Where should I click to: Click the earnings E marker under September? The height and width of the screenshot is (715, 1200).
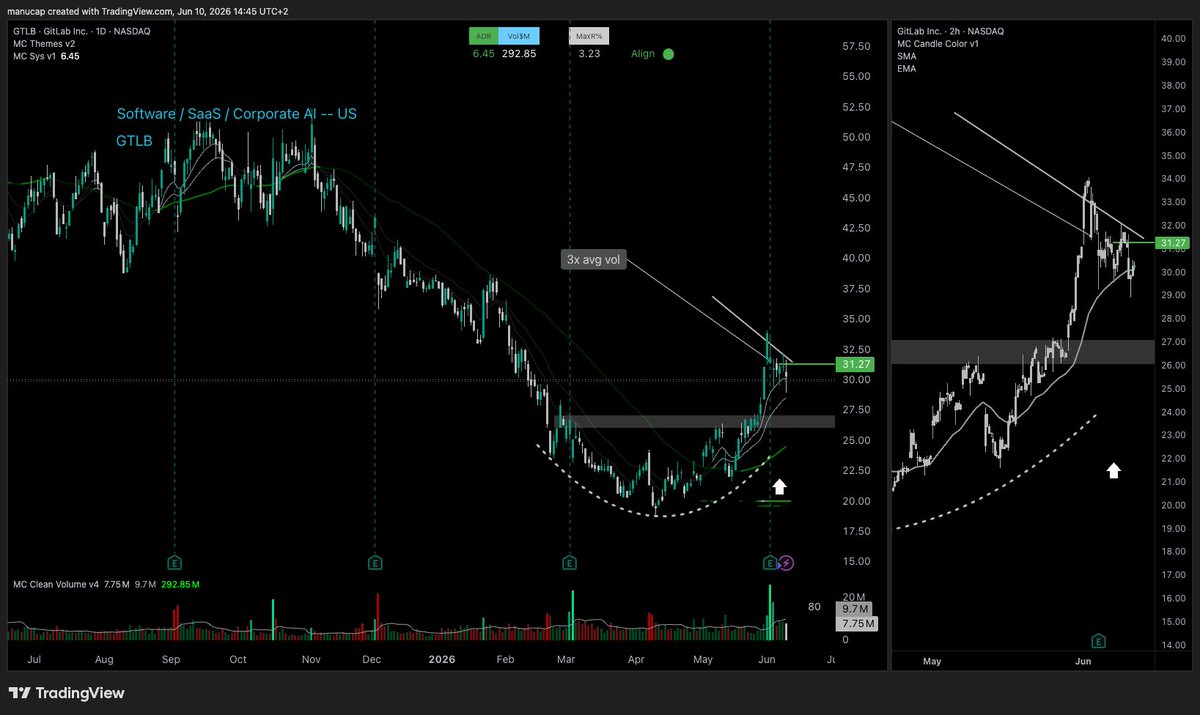coord(174,563)
